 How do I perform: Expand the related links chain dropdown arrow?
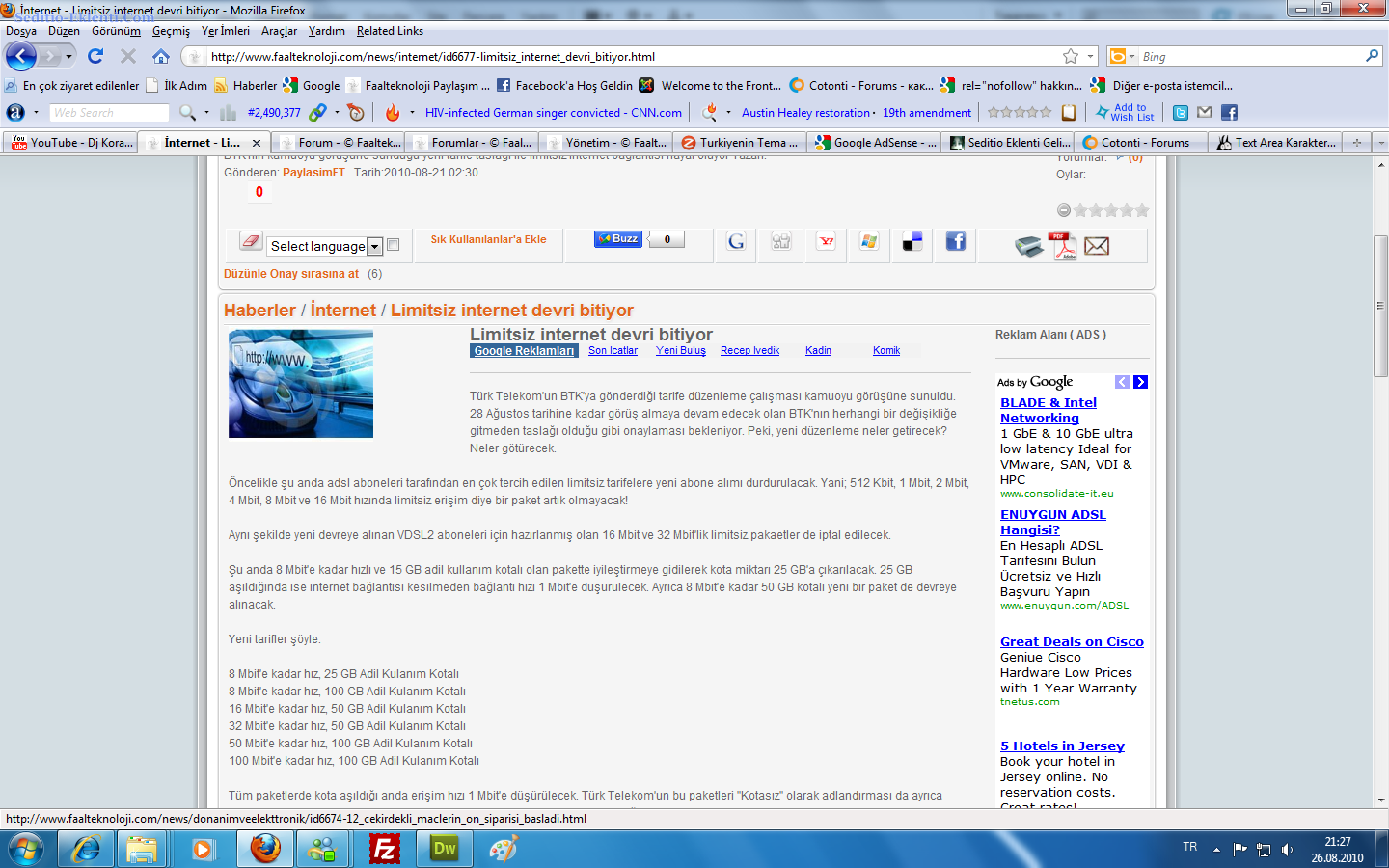tap(337, 113)
